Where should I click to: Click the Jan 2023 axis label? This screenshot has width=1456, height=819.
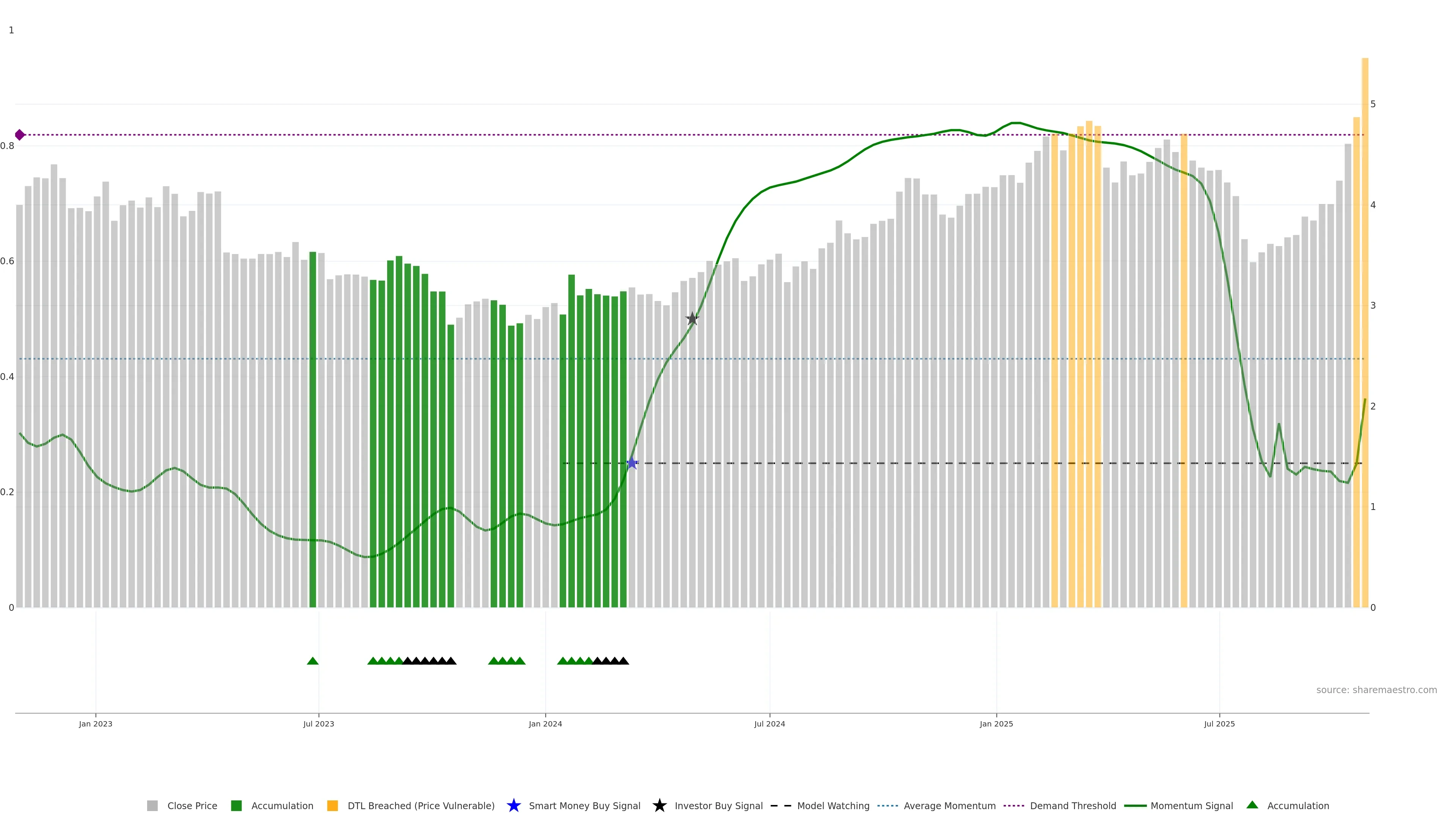point(96,724)
